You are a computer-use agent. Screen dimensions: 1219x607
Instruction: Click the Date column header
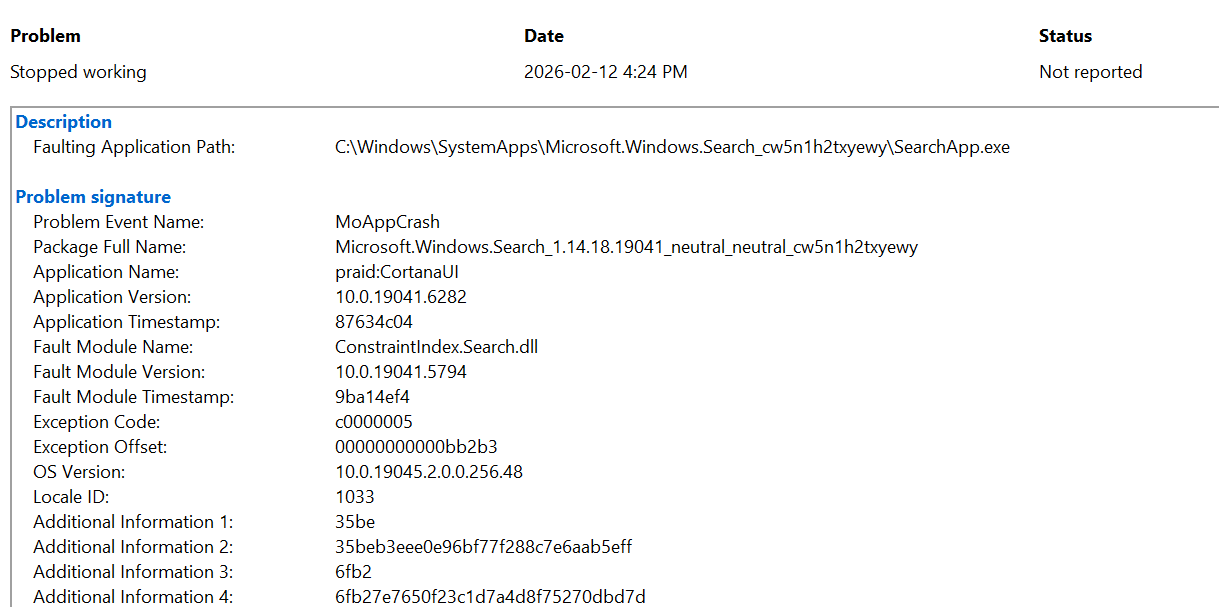pos(544,36)
